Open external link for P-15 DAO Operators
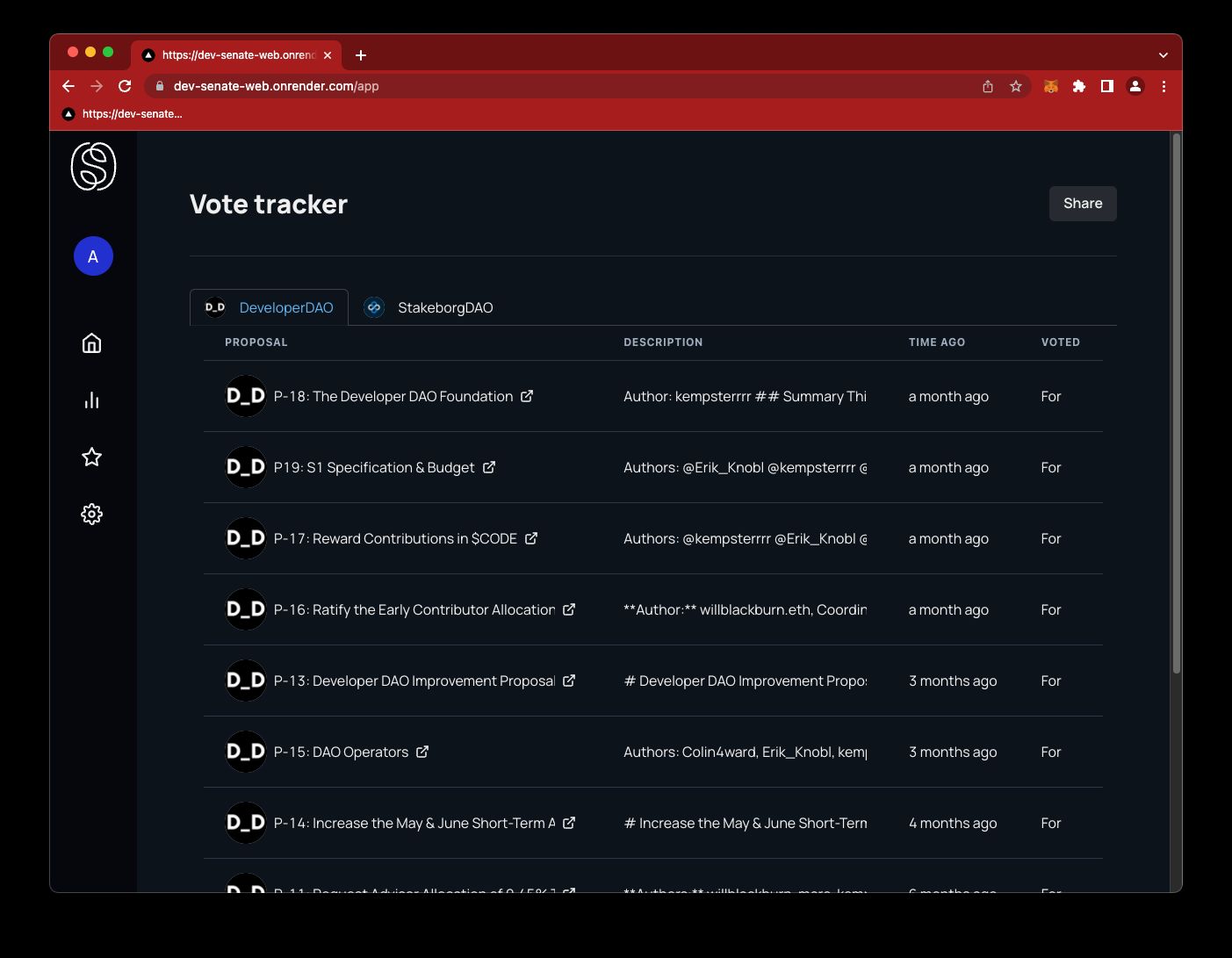1232x958 pixels. [x=422, y=752]
